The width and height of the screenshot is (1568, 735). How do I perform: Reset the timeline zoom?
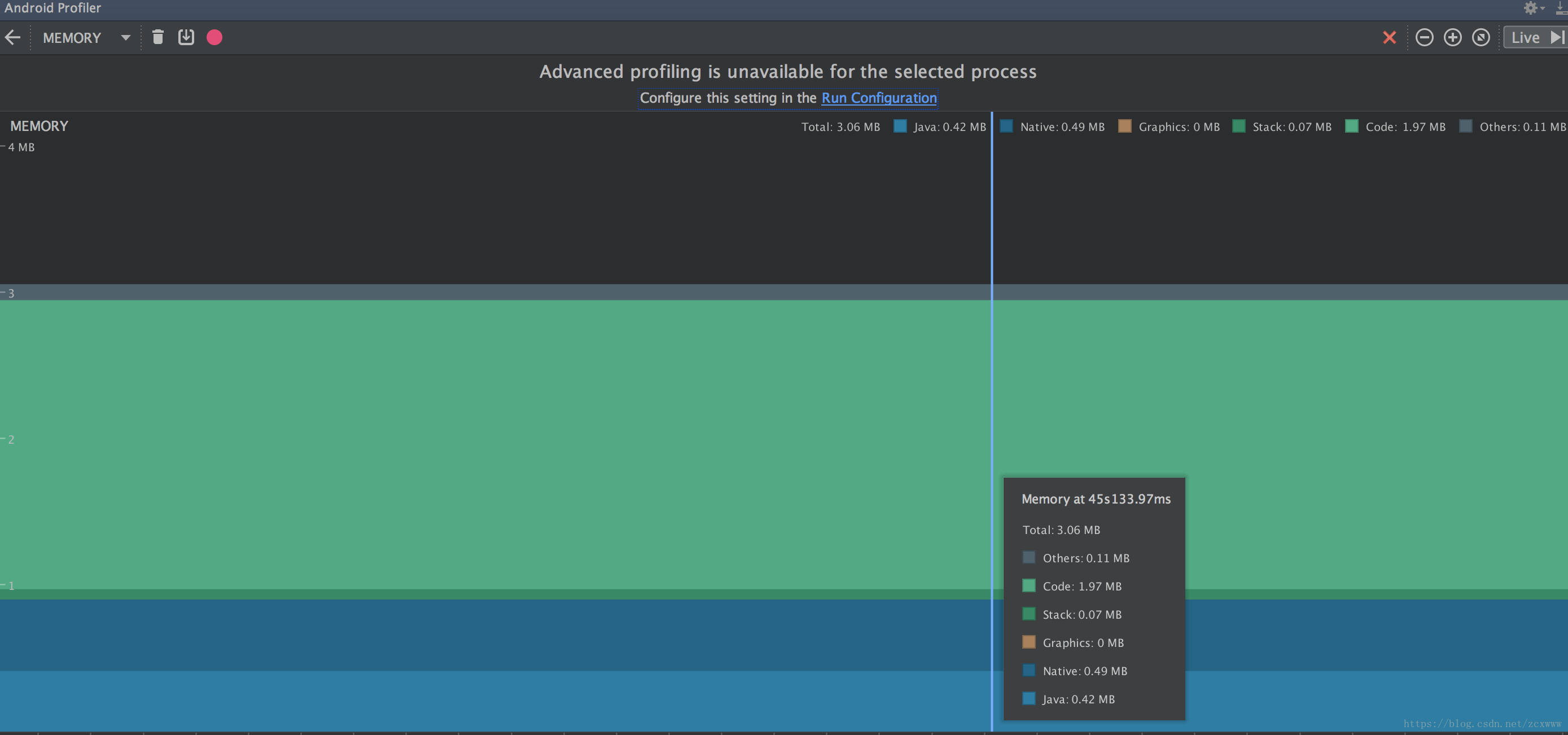click(1481, 38)
